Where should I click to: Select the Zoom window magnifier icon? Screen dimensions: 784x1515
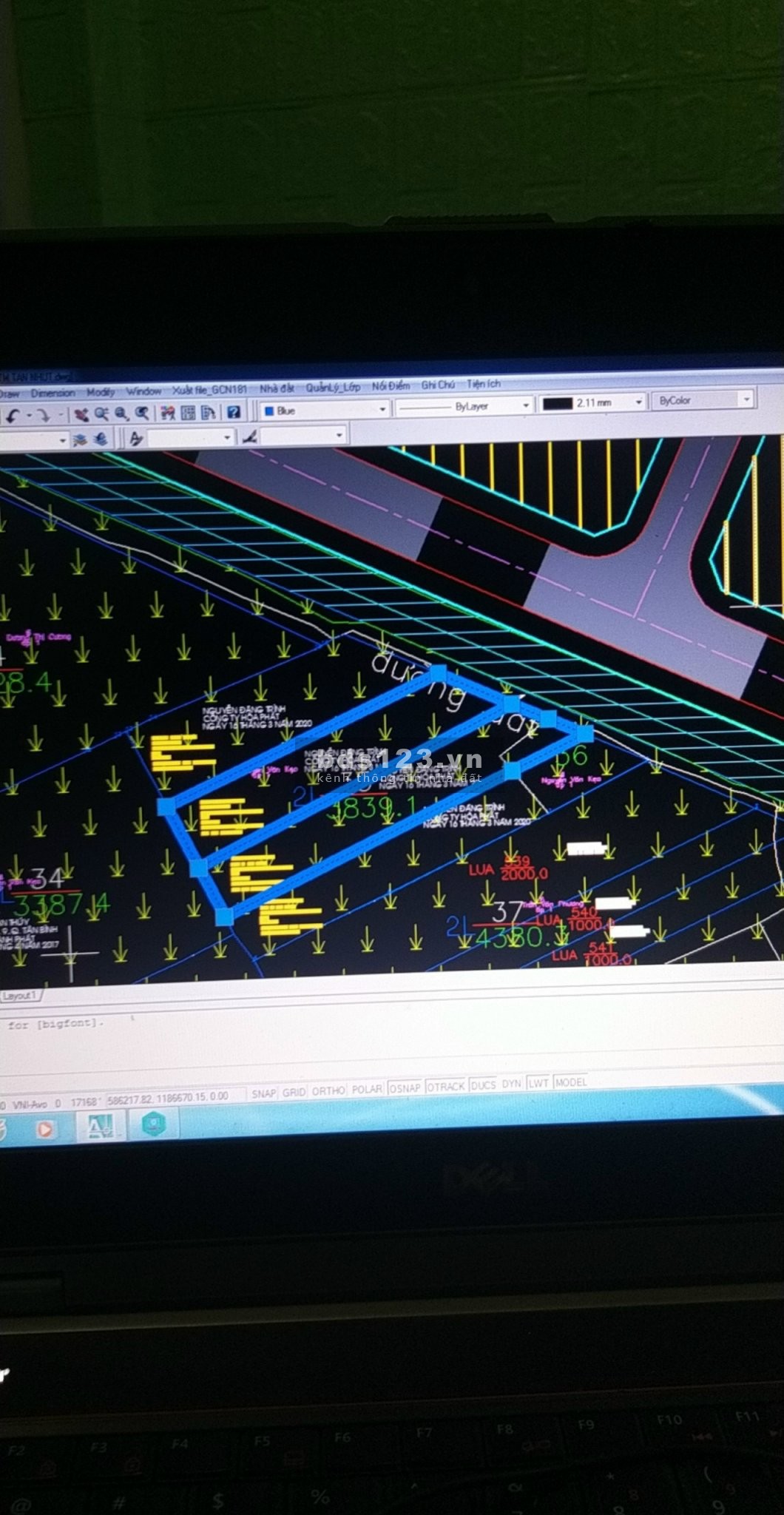click(x=121, y=414)
